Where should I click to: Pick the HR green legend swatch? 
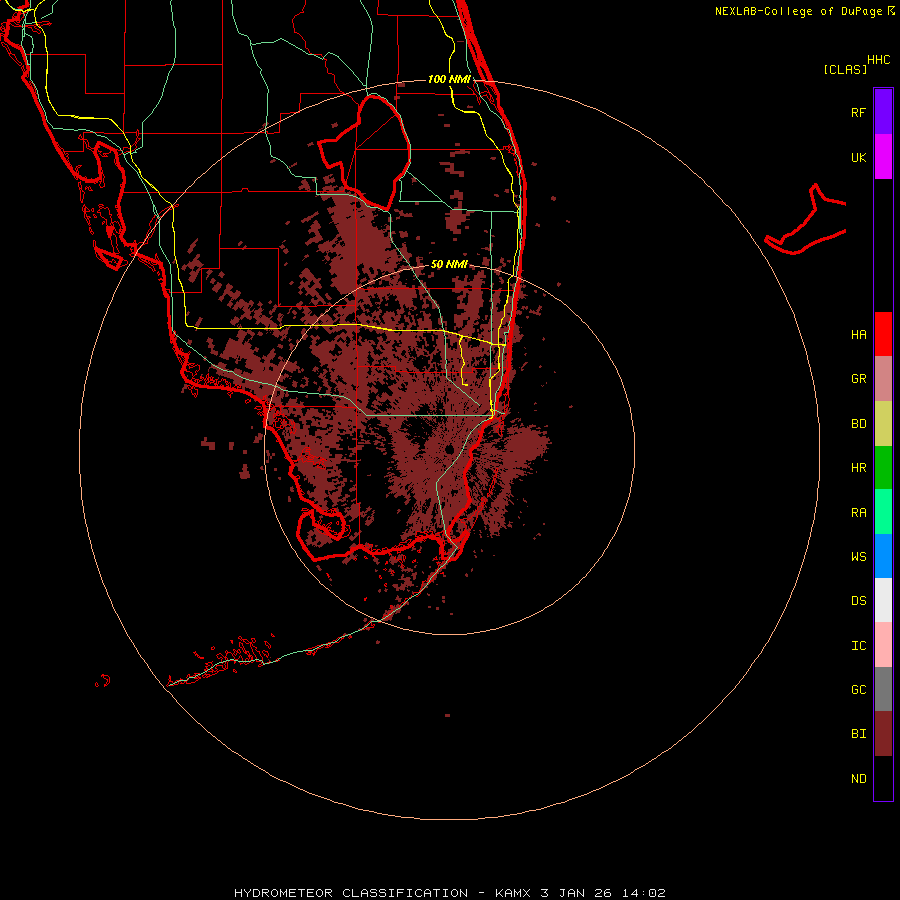(883, 468)
